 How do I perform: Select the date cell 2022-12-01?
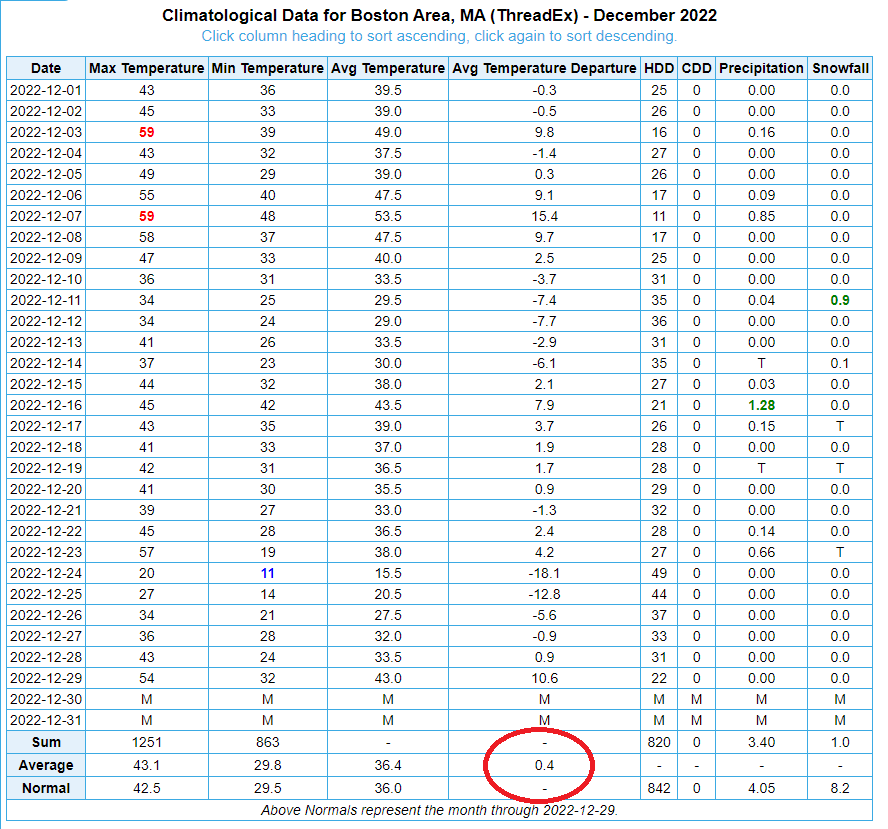[x=46, y=91]
